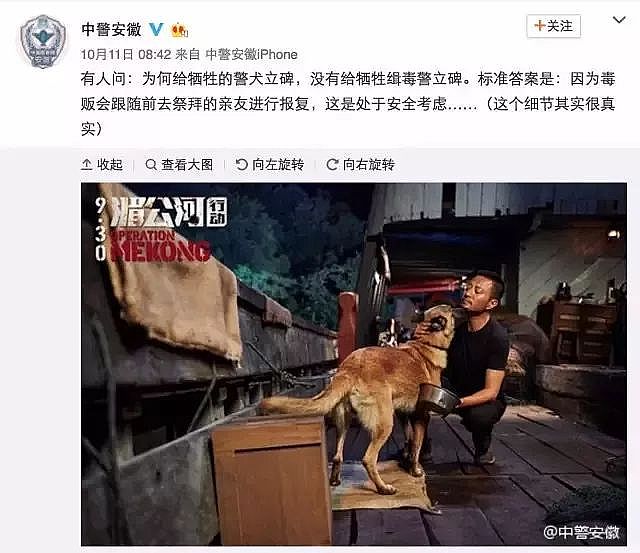This screenshot has width=640, height=553.
Task: Click the rotate-right arrow icon
Action: [x=332, y=164]
